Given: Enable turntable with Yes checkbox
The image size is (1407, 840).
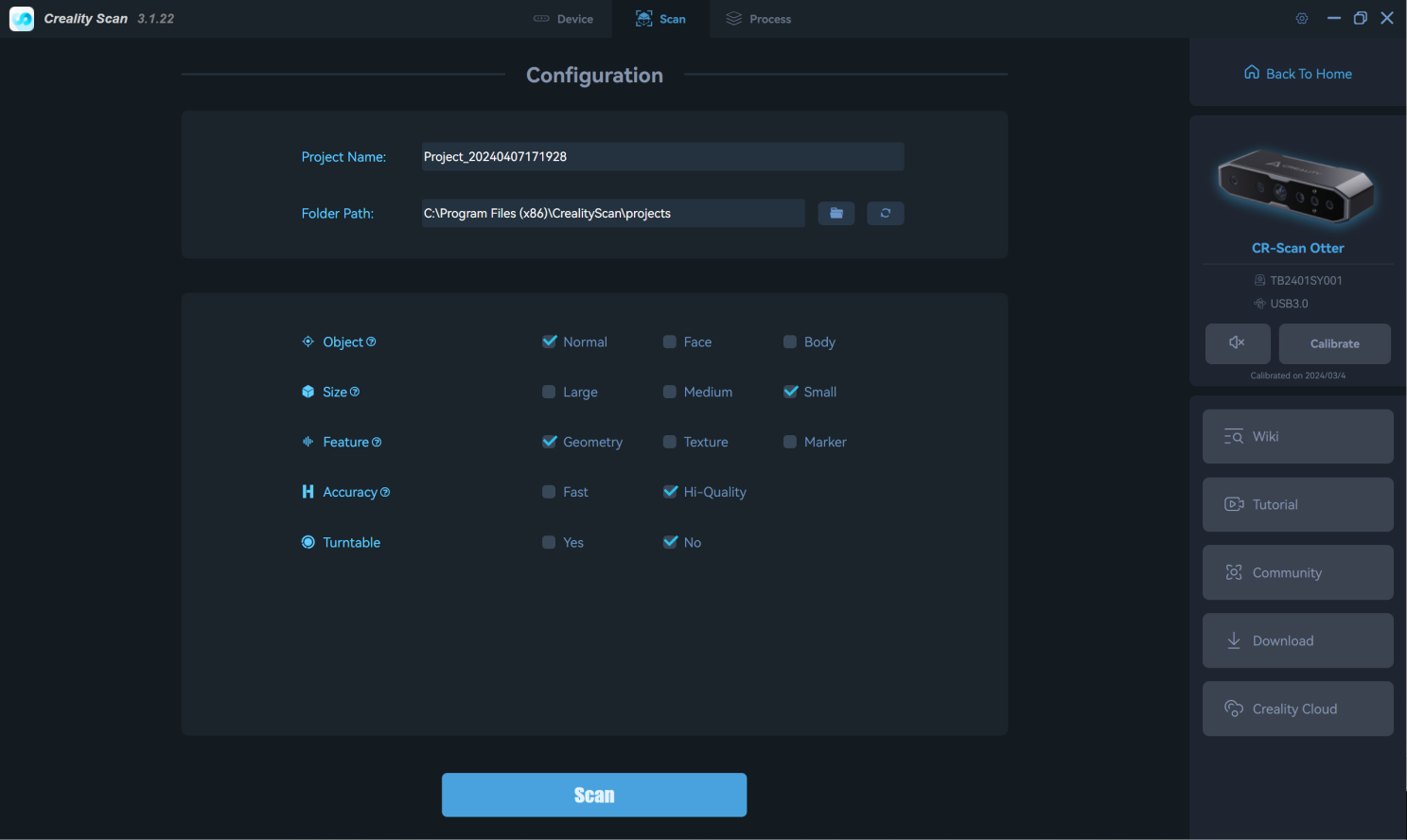Looking at the screenshot, I should tap(549, 542).
